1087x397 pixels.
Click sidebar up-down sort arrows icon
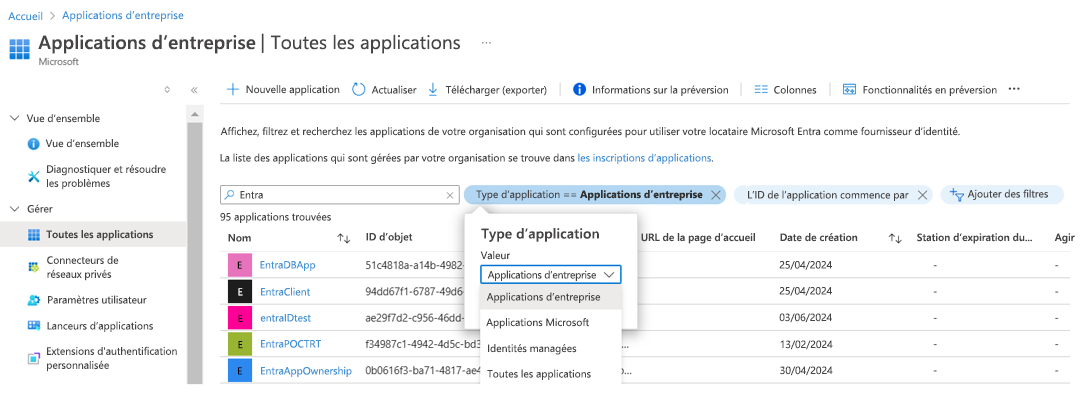[167, 90]
